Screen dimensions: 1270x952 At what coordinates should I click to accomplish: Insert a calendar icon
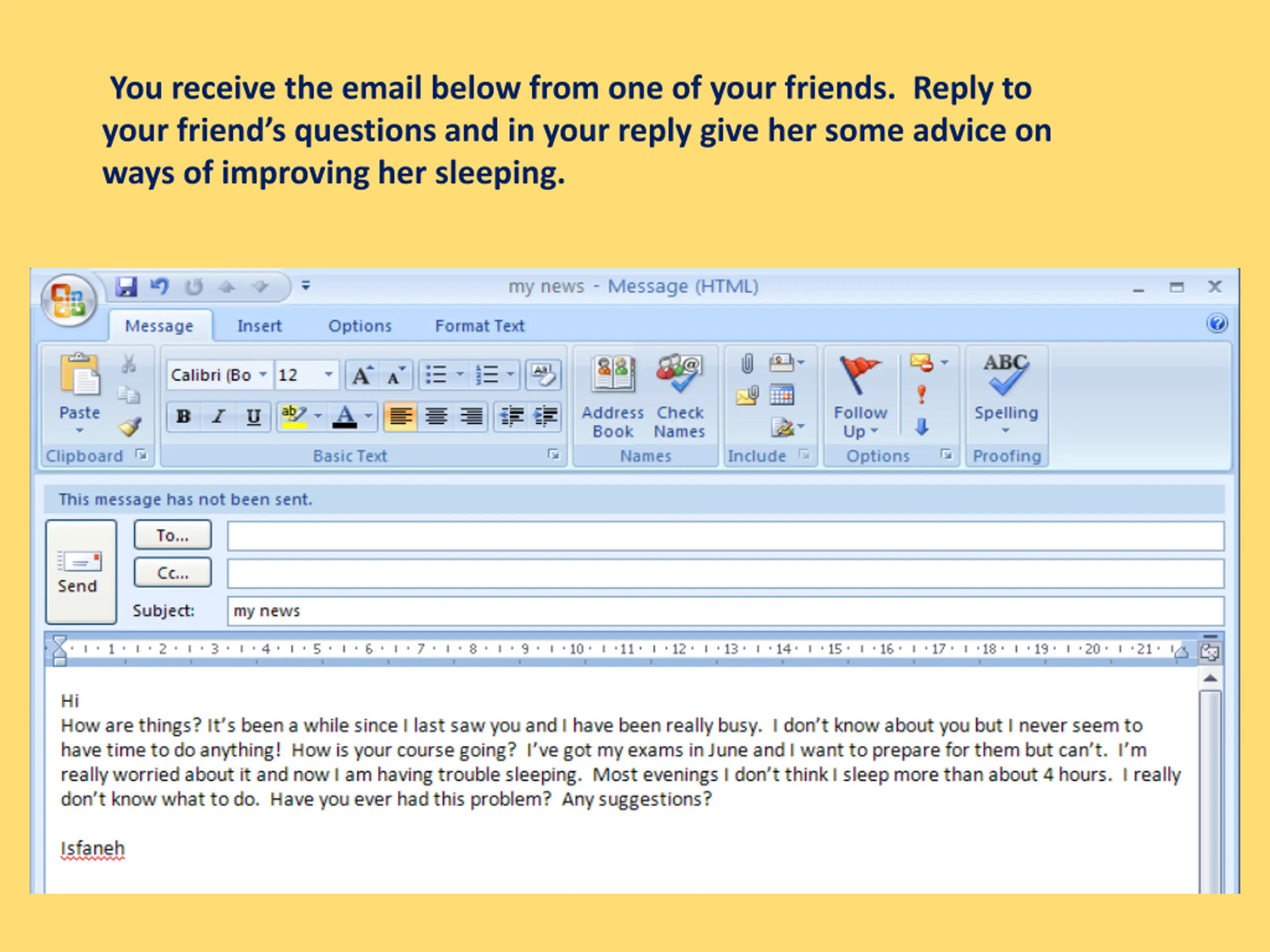[x=781, y=395]
